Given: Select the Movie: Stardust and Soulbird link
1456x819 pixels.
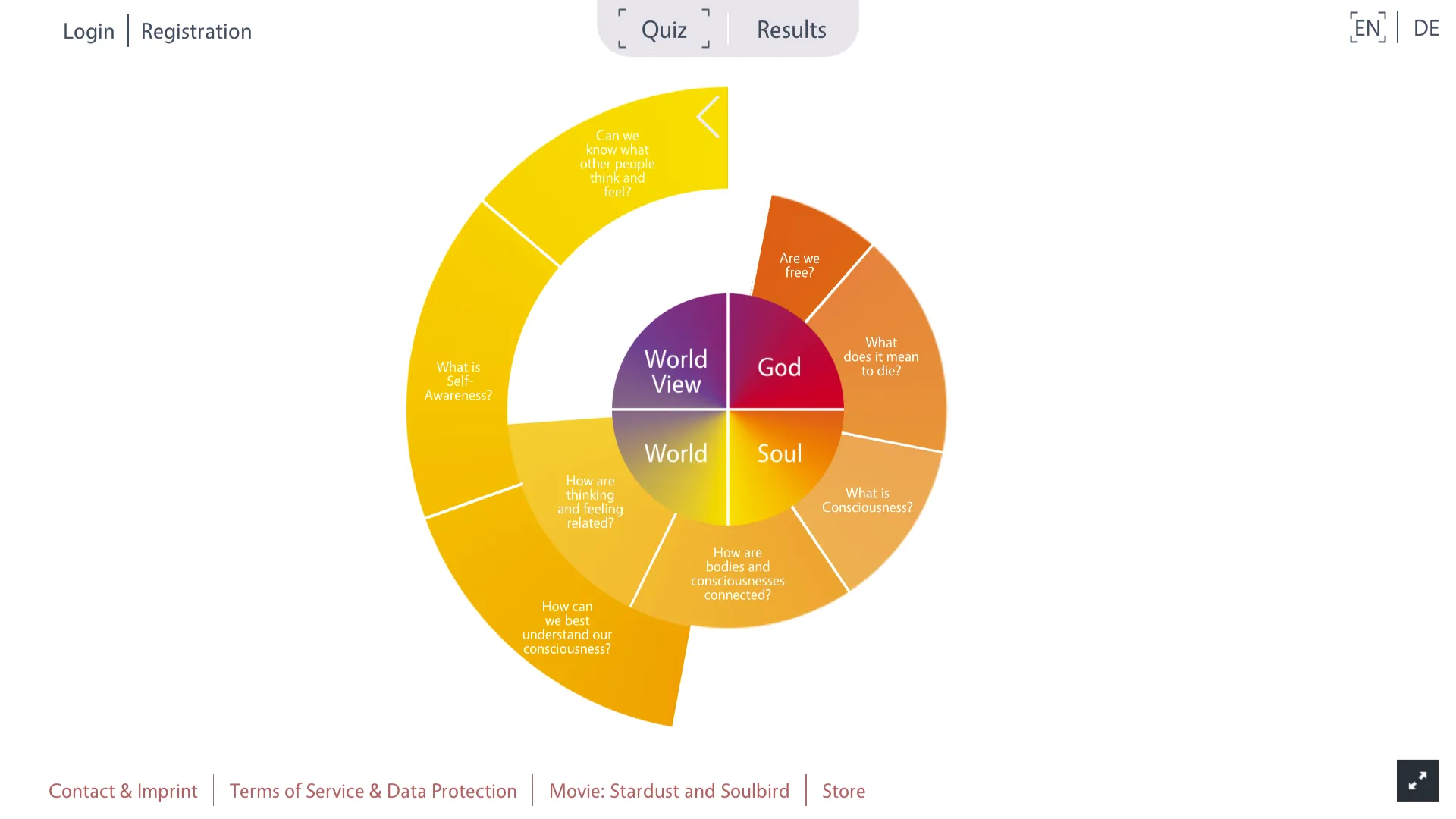Looking at the screenshot, I should (x=669, y=791).
